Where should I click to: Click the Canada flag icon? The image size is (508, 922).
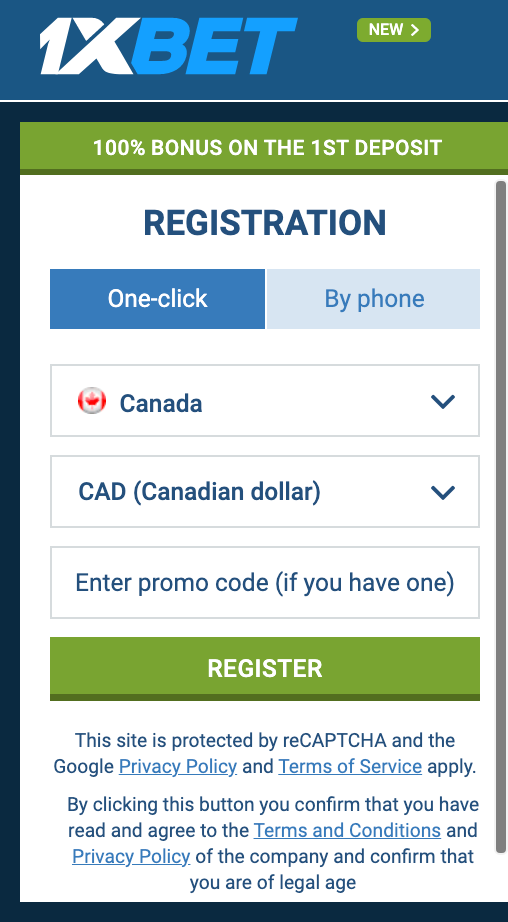coord(92,402)
